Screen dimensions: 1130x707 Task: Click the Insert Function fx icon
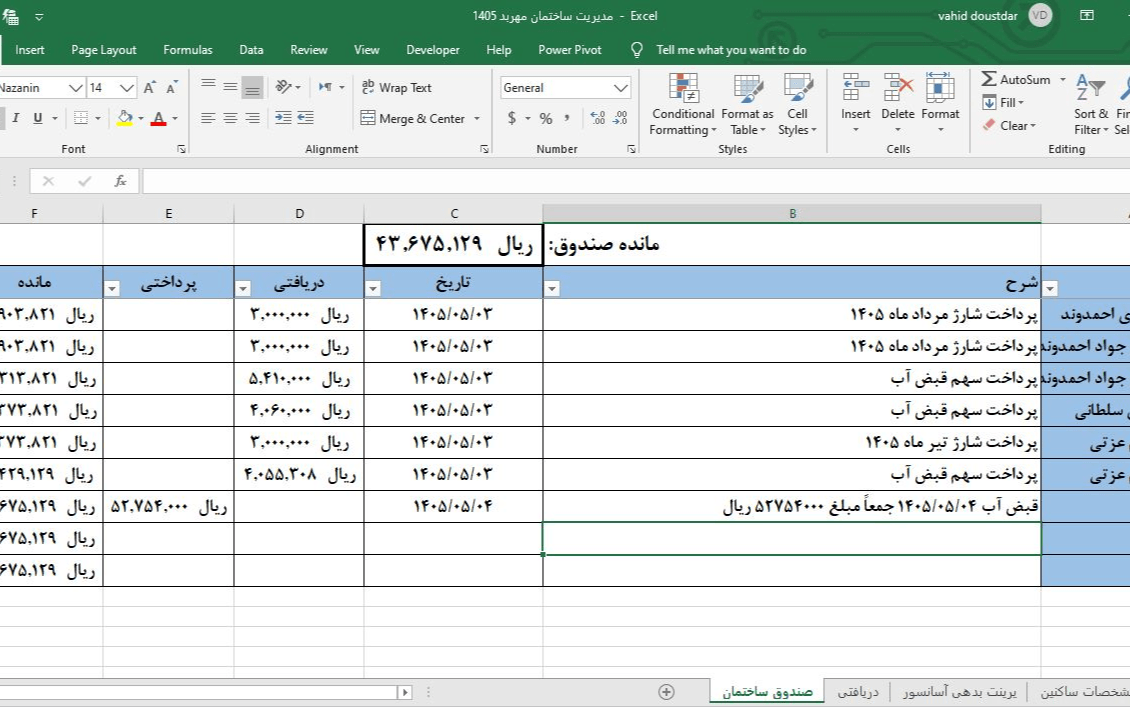tap(120, 181)
